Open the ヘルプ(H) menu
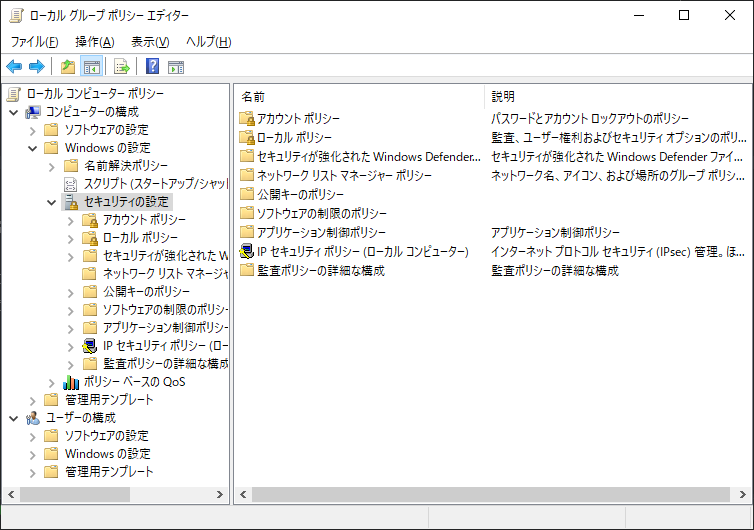This screenshot has width=754, height=530. 209,42
